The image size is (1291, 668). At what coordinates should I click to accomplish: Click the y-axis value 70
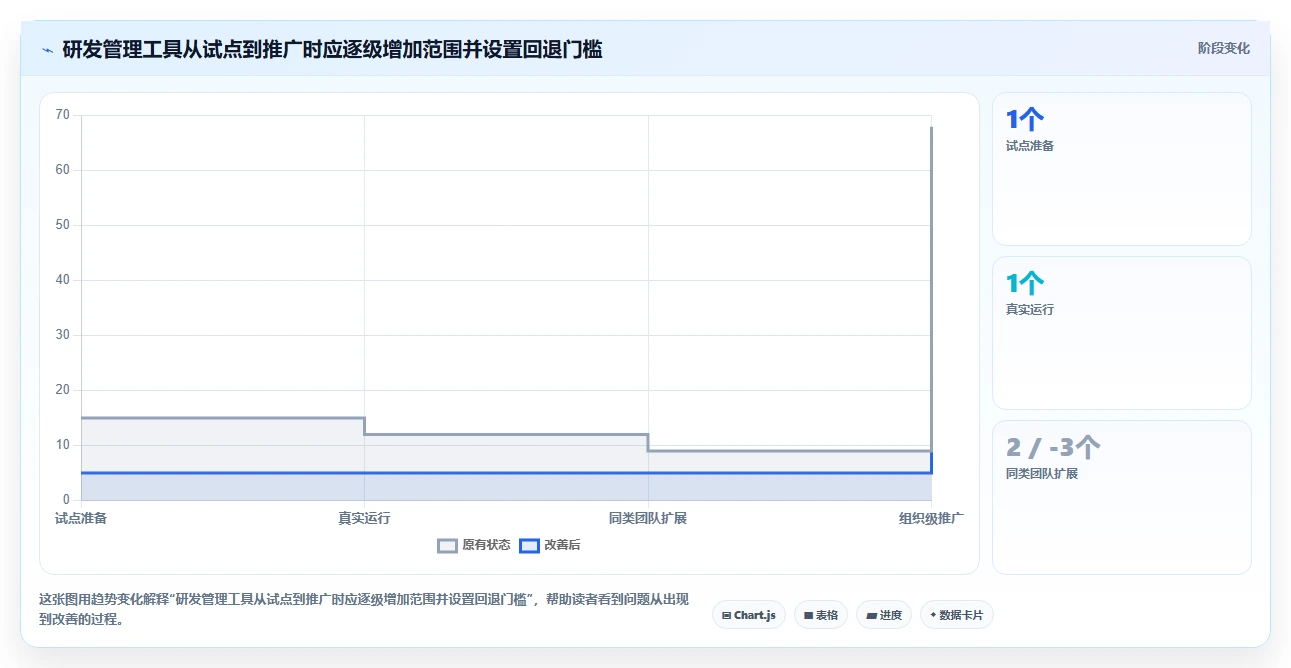[63, 115]
